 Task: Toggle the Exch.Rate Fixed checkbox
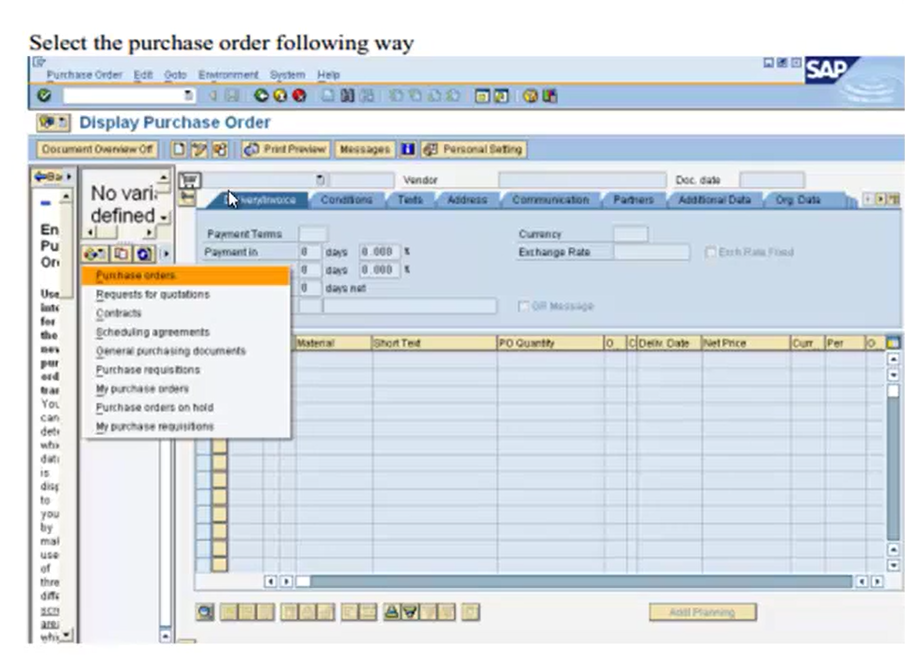click(x=710, y=252)
